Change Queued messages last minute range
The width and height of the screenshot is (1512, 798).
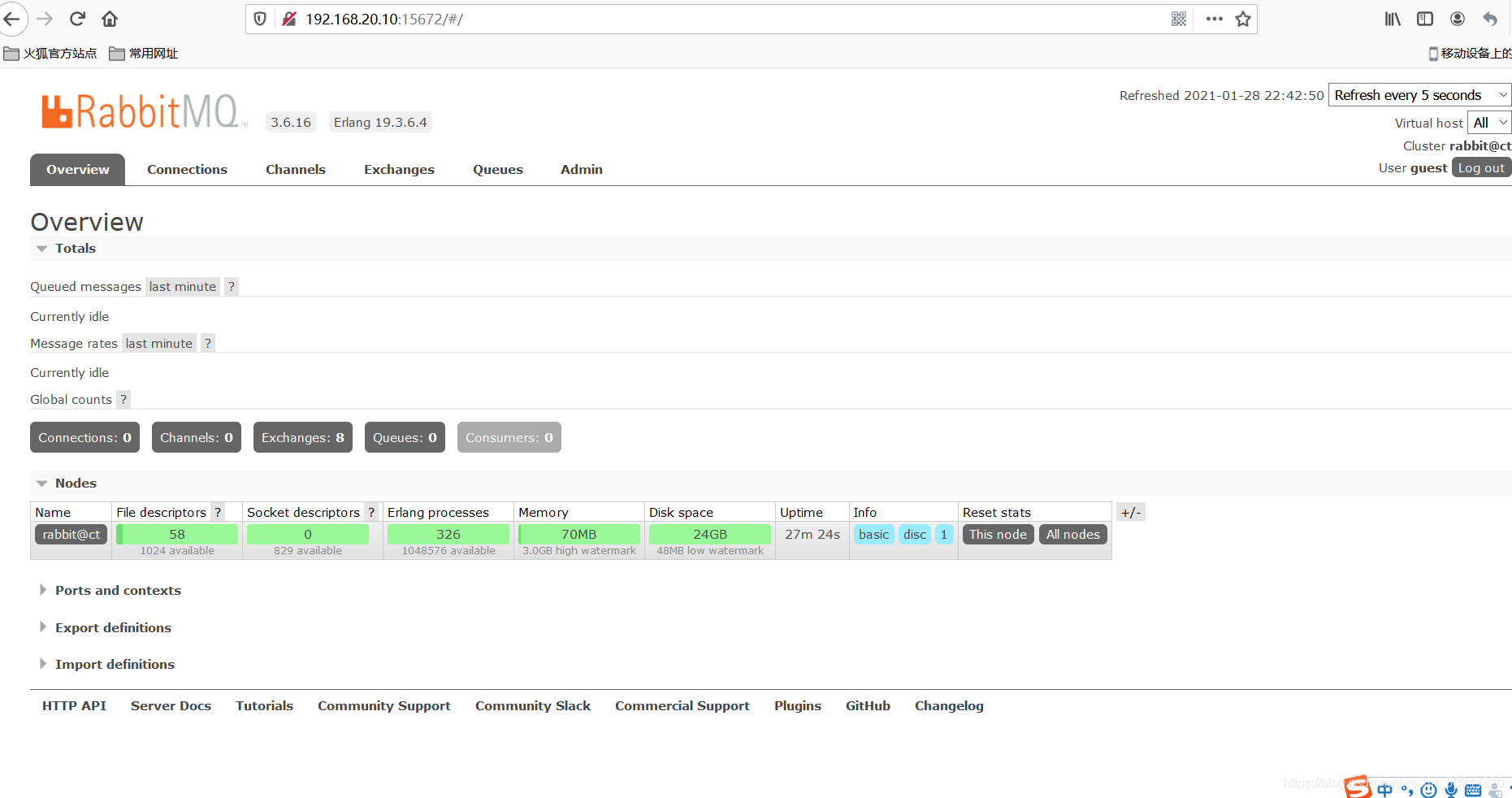point(183,286)
